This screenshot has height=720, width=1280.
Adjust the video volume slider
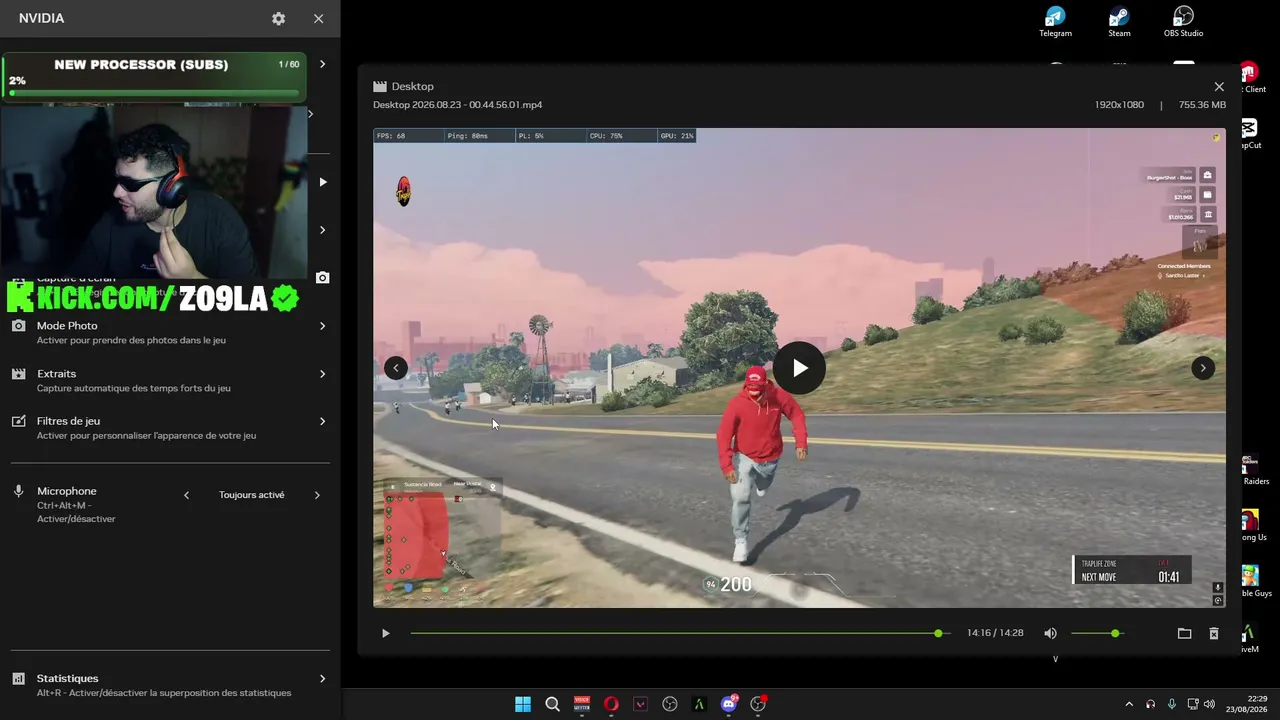pyautogui.click(x=1096, y=633)
